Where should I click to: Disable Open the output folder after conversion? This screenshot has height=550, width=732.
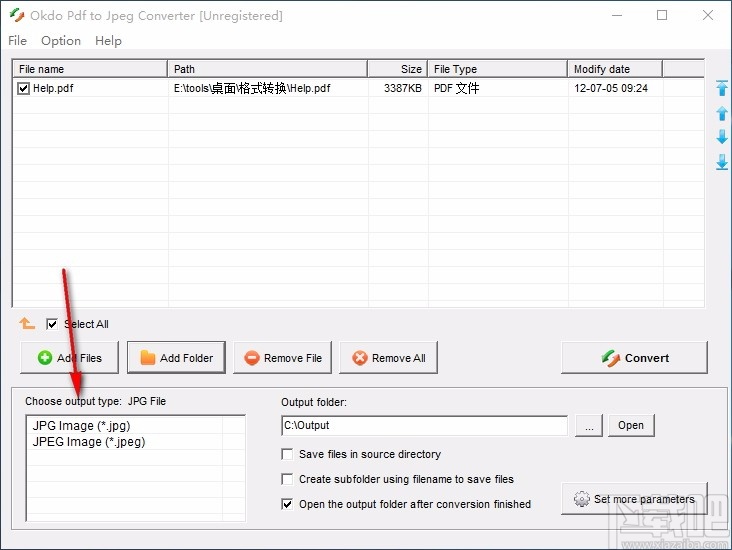pos(287,504)
